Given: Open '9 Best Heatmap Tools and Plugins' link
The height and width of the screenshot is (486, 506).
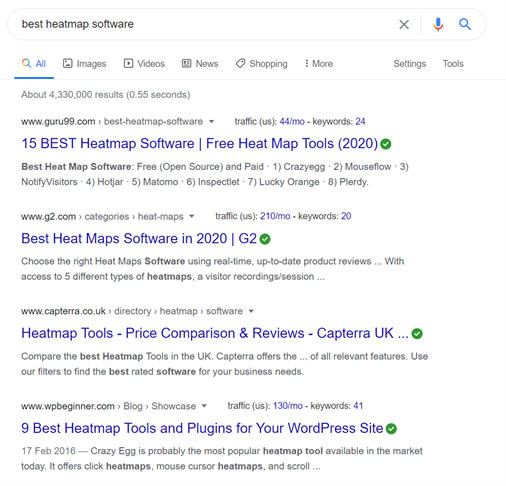Looking at the screenshot, I should (202, 428).
